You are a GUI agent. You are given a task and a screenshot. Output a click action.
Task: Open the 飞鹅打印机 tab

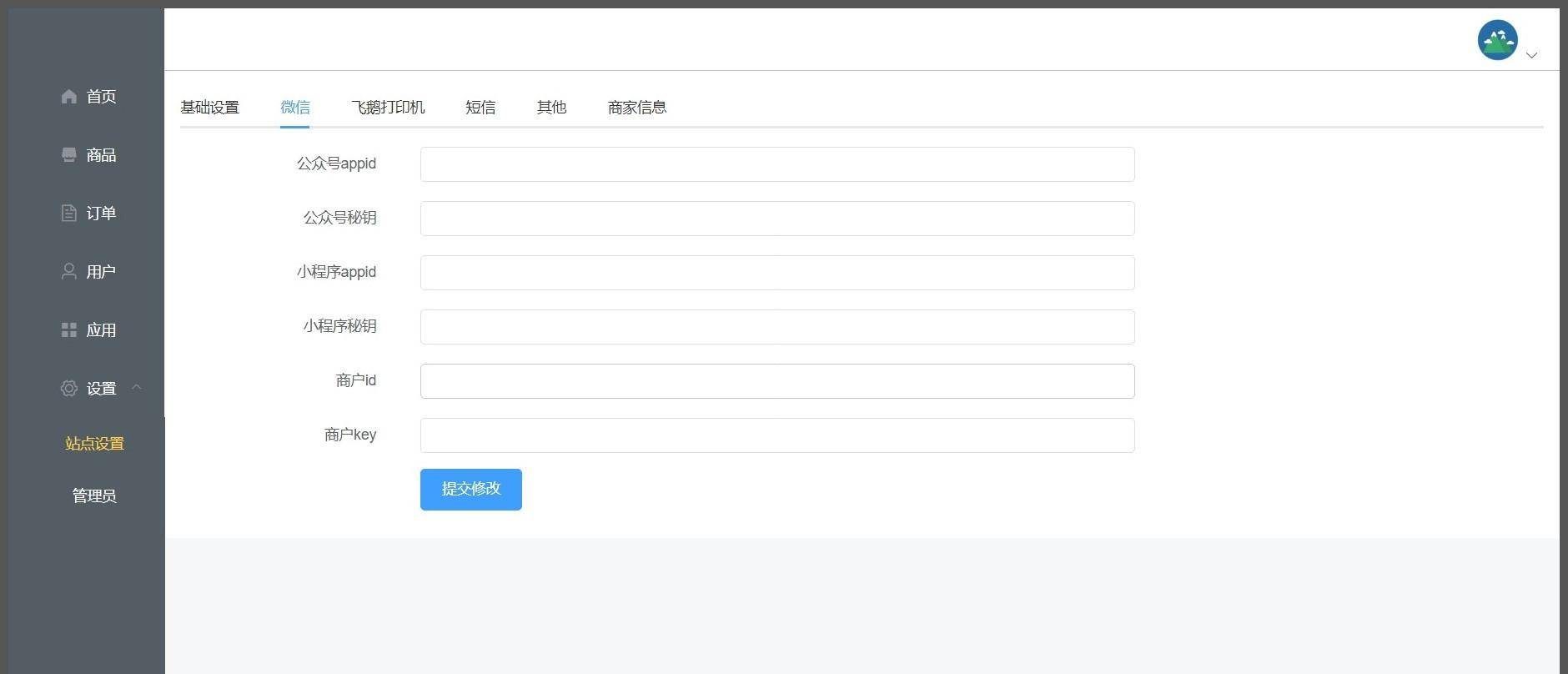click(x=388, y=108)
